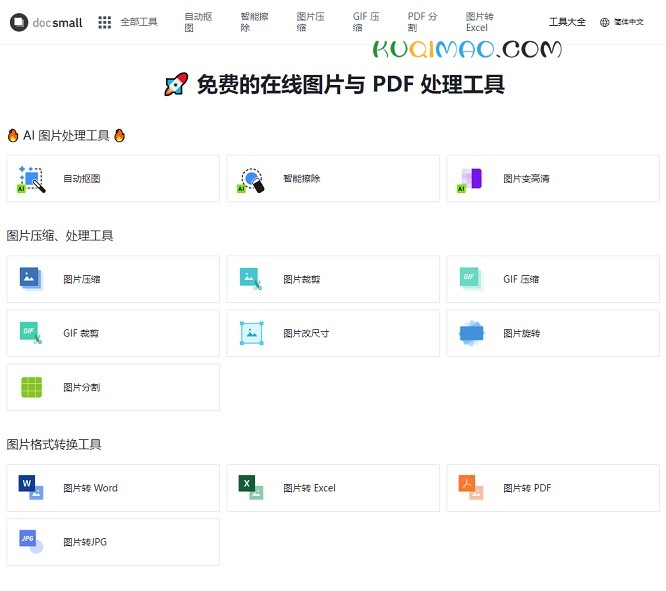Open the GIF 裁剪 card label
Screen dimensions: 666x591
81,333
